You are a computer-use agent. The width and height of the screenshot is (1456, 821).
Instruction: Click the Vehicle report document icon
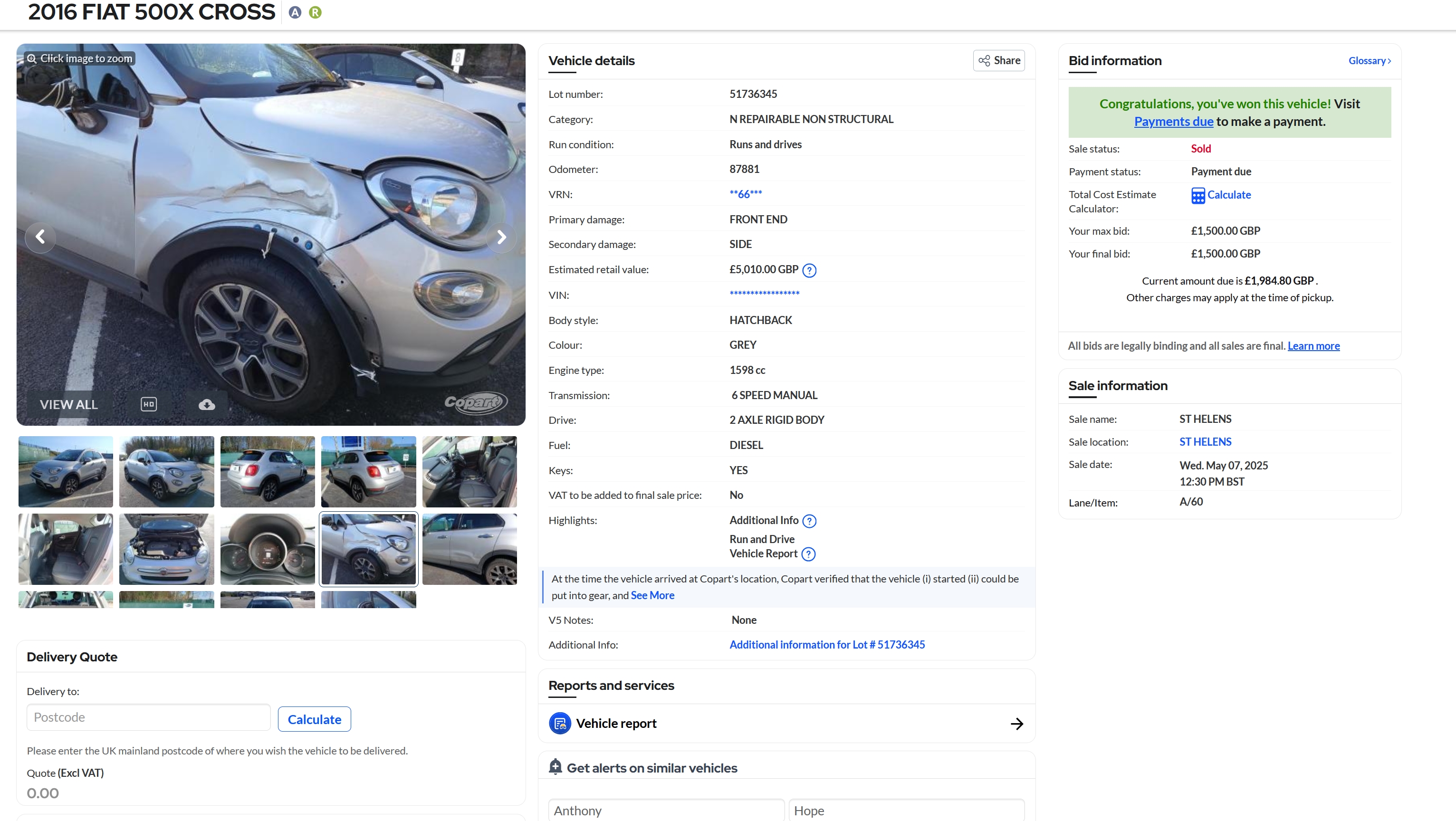click(560, 723)
